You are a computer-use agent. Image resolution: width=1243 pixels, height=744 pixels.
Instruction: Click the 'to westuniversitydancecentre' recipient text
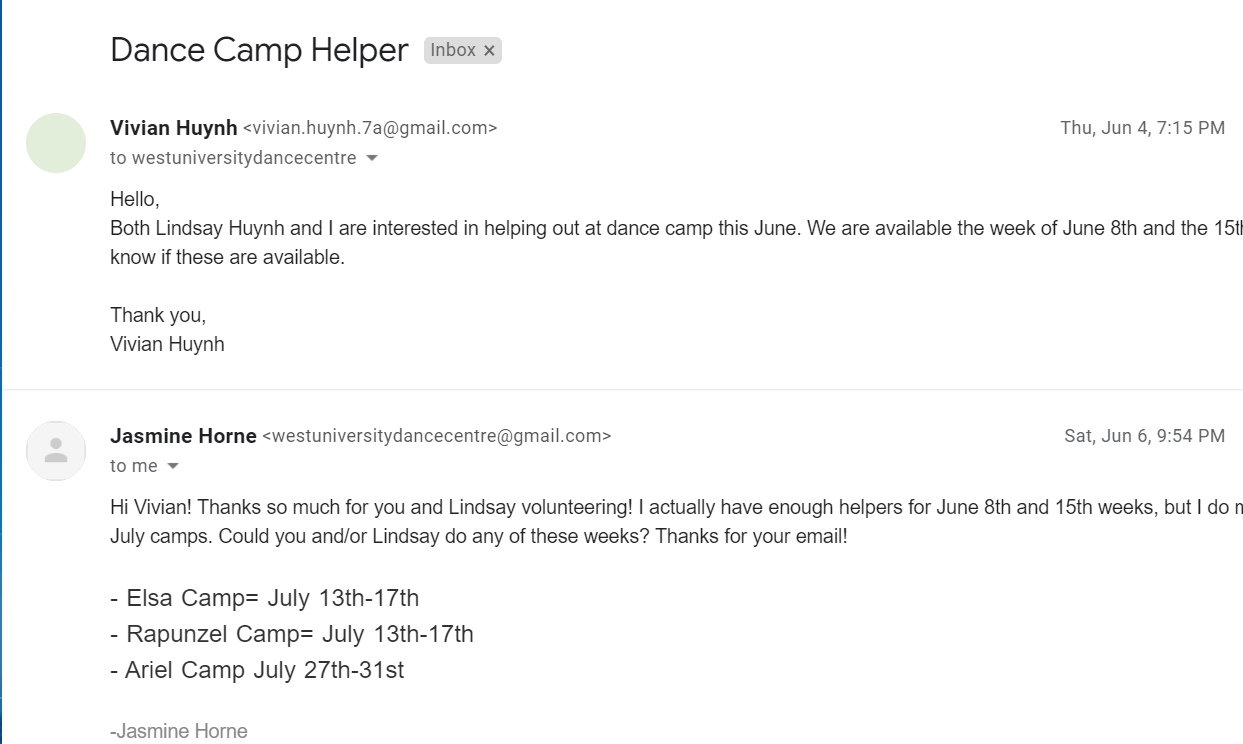pos(233,158)
